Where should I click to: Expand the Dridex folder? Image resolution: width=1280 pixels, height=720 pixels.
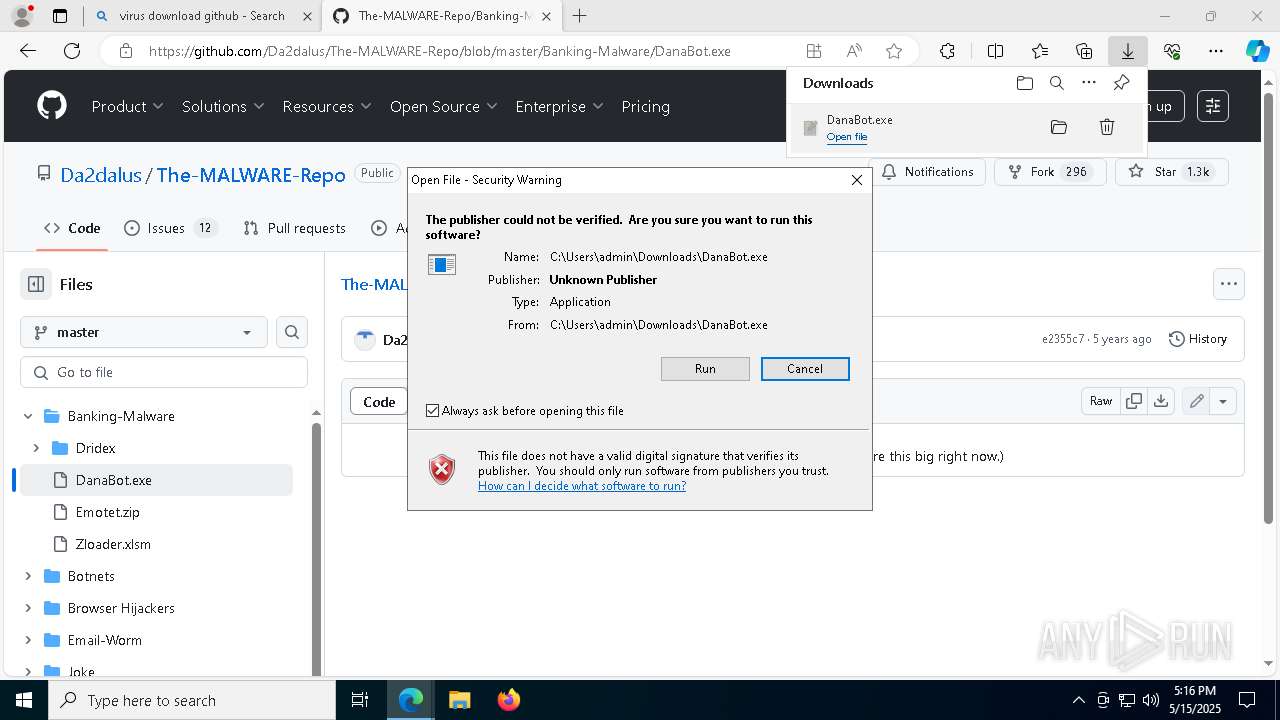[x=36, y=448]
